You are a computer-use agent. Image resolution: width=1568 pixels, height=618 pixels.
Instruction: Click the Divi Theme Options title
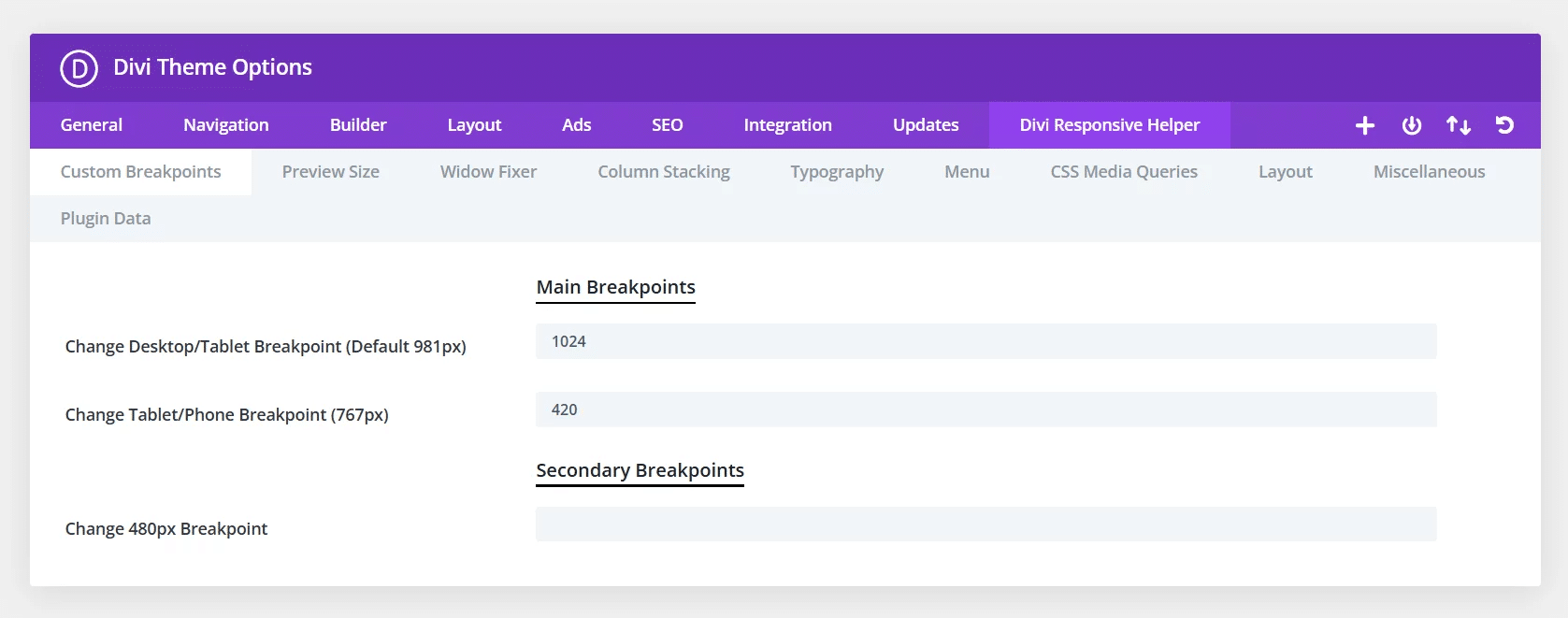point(213,67)
